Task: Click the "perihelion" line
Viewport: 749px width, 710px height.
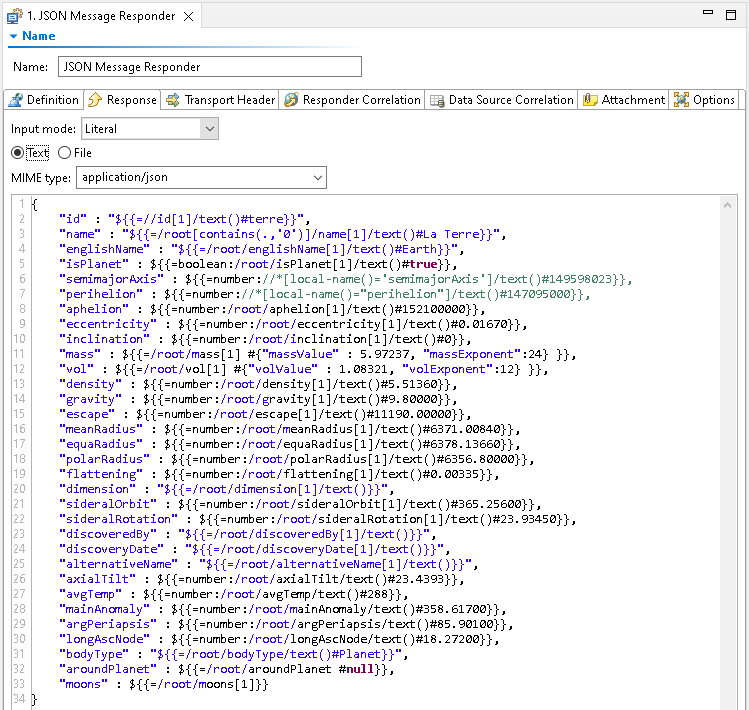Action: [x=324, y=294]
